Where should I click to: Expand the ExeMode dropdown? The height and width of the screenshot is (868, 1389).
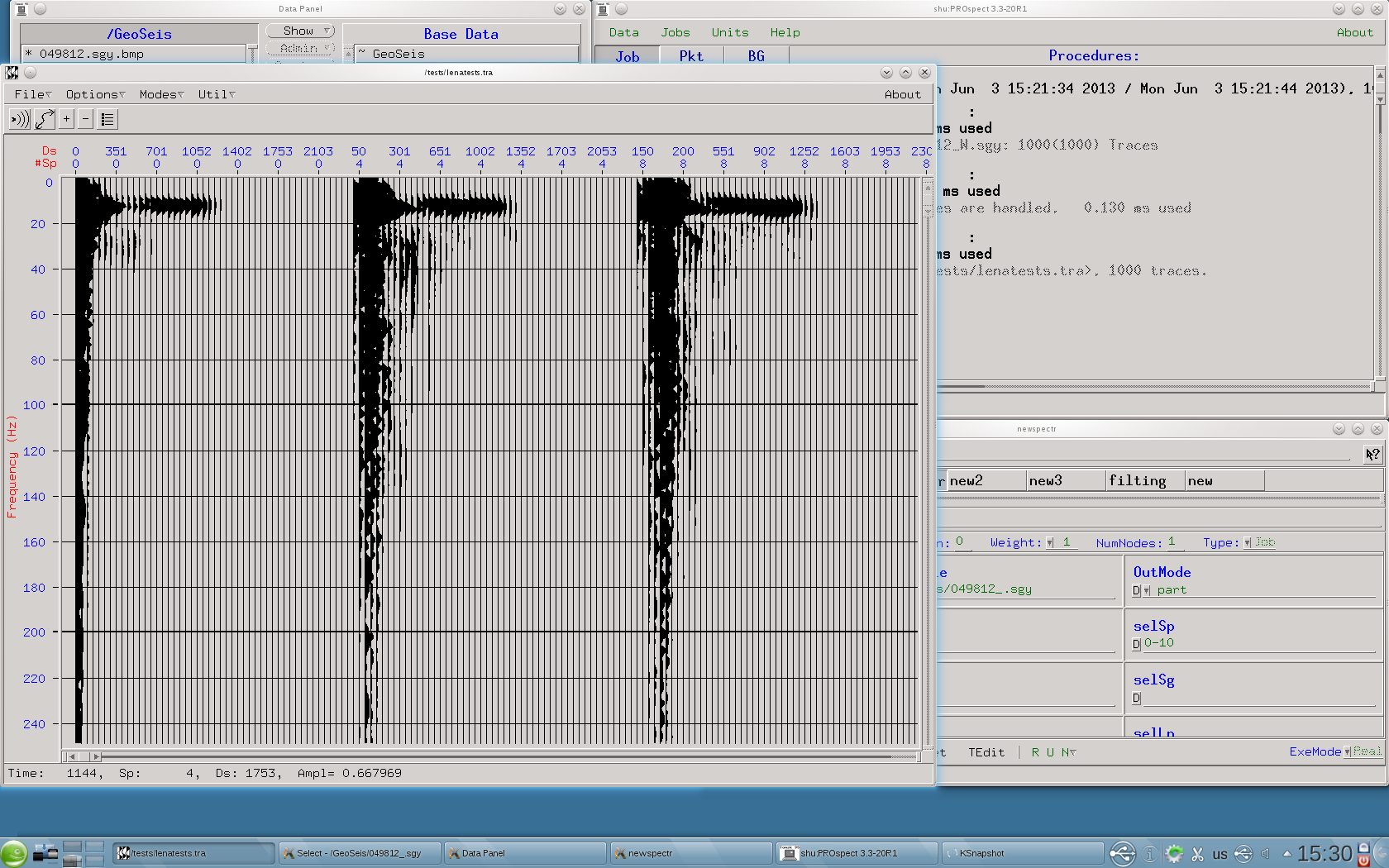tap(1347, 752)
